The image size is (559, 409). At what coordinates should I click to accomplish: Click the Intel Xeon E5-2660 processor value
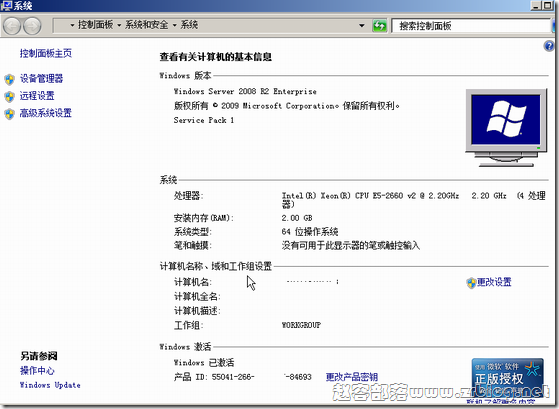414,200
